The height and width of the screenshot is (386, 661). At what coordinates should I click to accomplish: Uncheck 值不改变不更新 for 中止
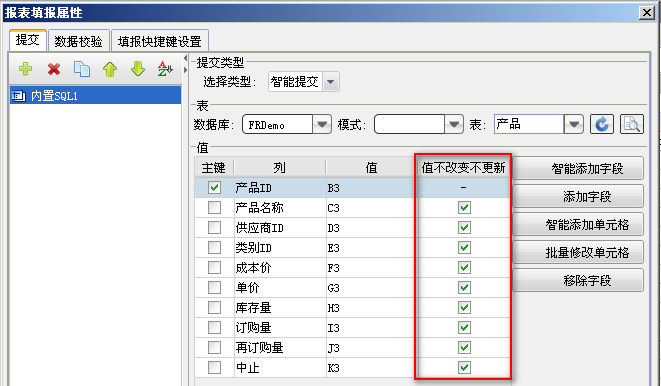(464, 368)
